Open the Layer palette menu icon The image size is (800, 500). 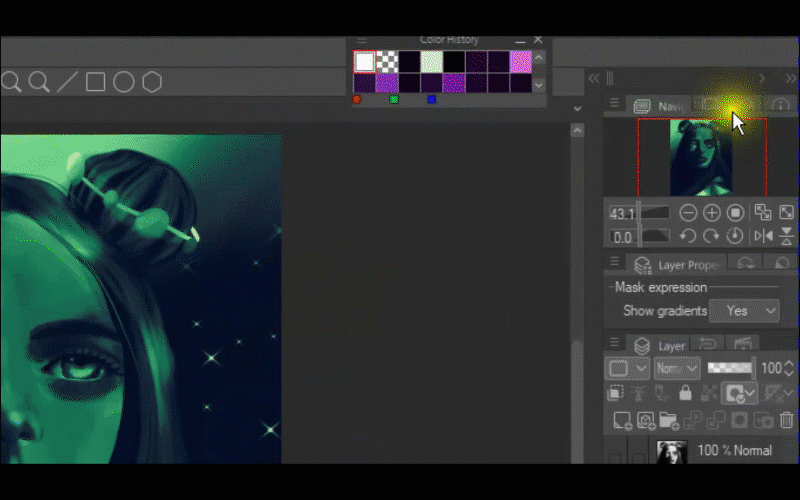click(x=614, y=342)
